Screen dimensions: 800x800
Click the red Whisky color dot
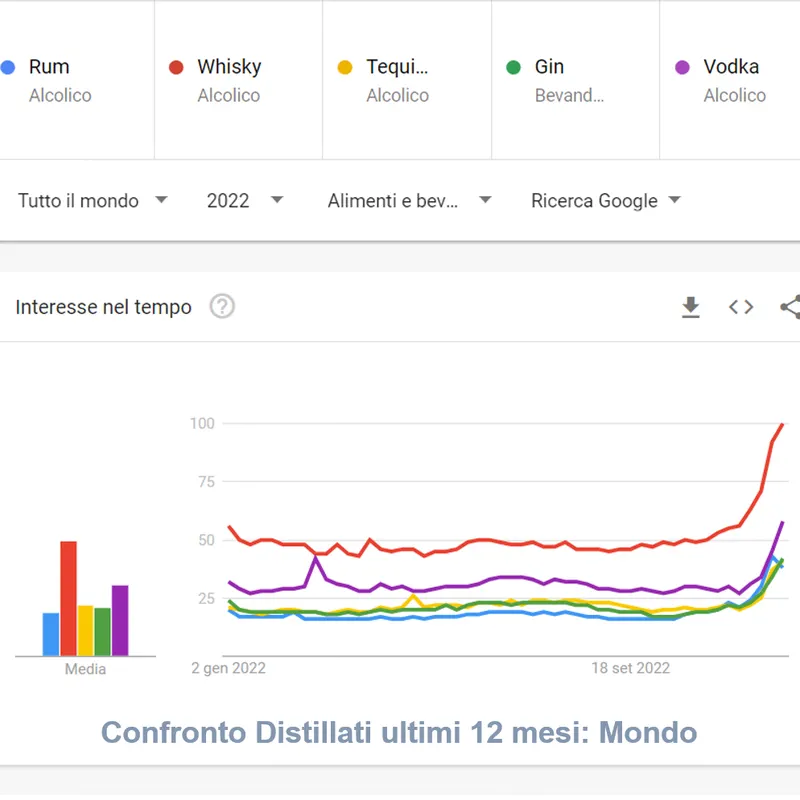177,68
